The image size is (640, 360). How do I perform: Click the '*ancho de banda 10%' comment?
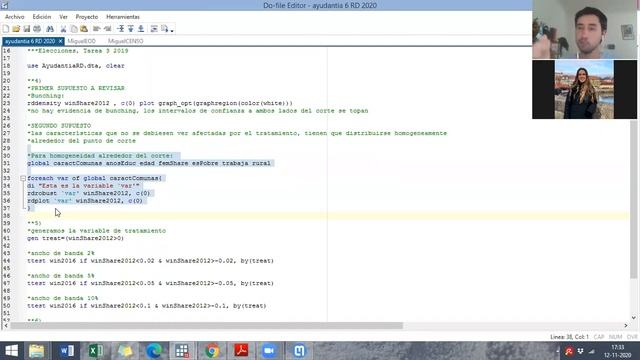(x=62, y=298)
